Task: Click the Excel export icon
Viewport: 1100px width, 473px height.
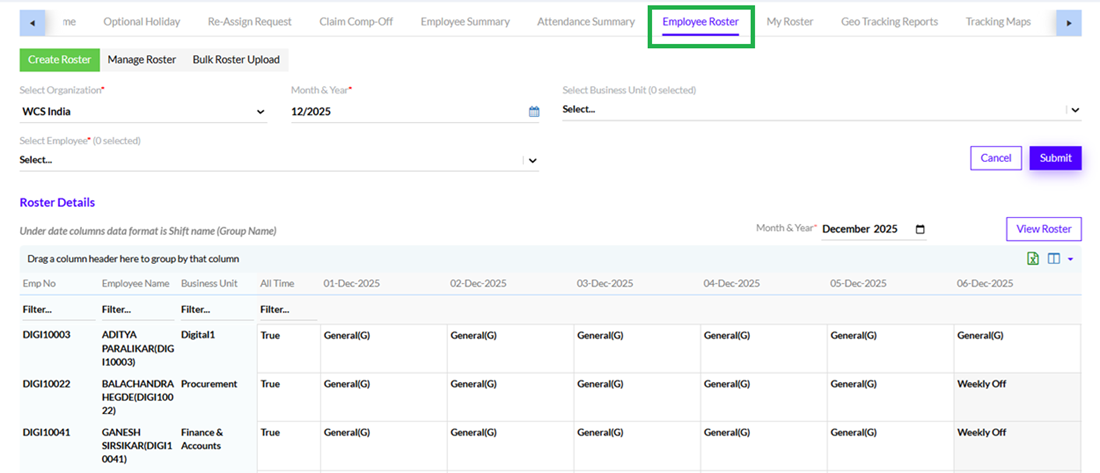Action: 1033,259
